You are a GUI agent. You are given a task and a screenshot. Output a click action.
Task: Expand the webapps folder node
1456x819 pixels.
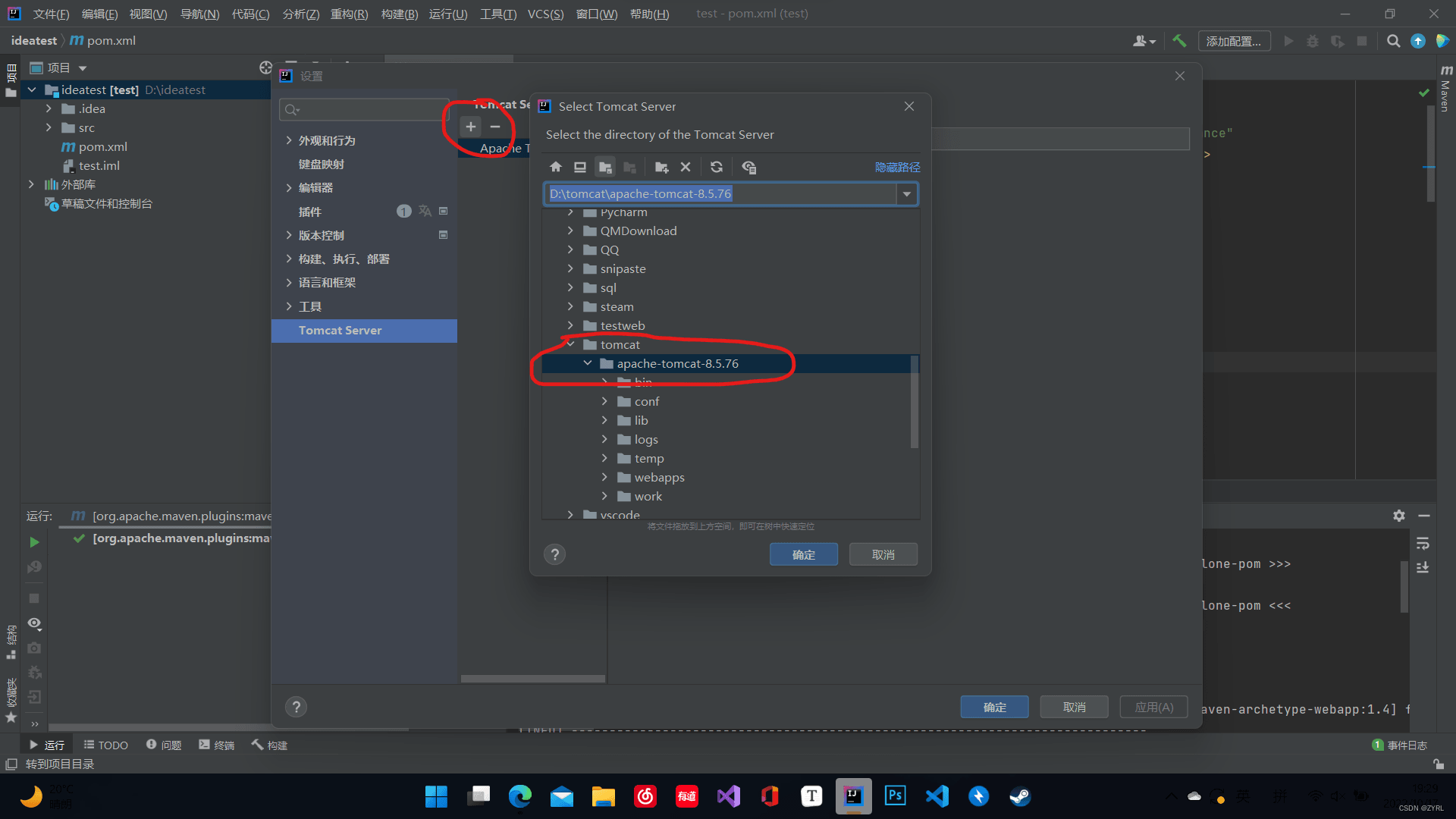[x=604, y=477]
